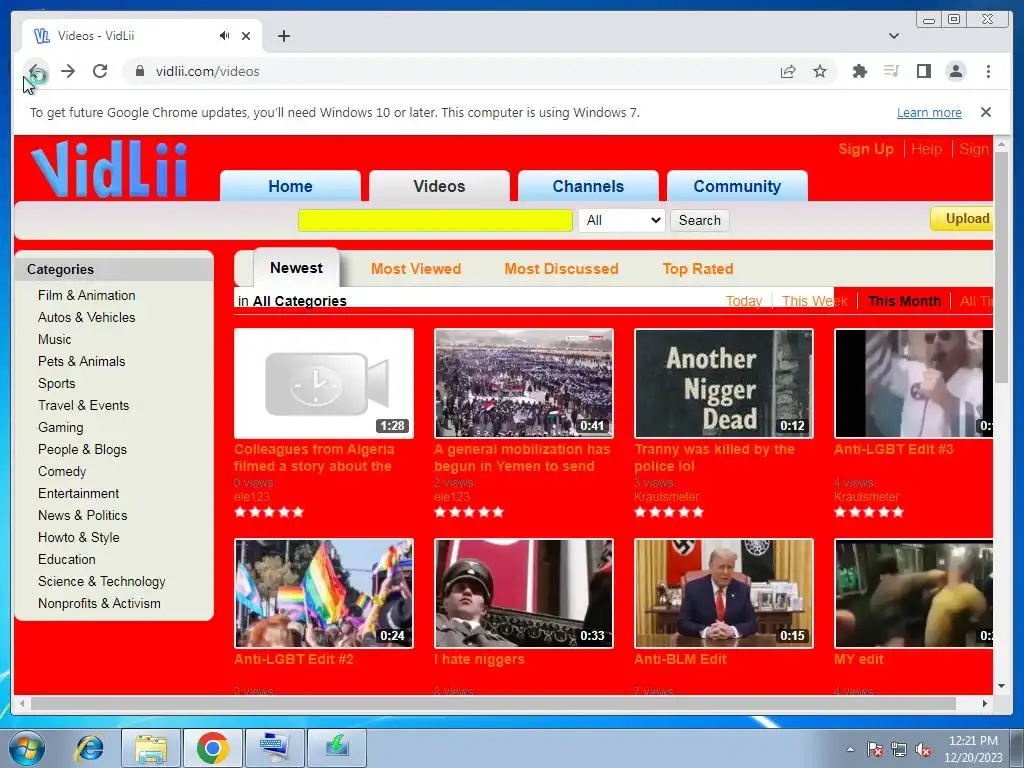Select Nonprofits & Activism category
1024x768 pixels.
coord(99,603)
